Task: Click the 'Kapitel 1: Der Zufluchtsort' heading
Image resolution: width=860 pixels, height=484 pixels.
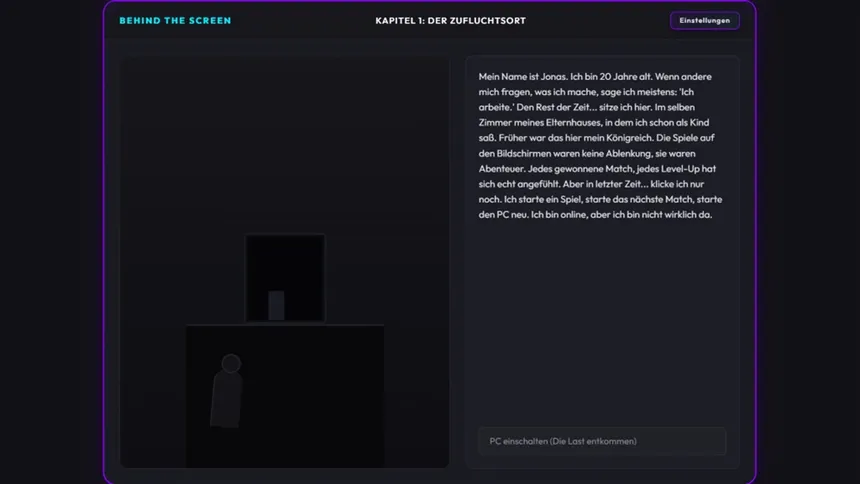Action: pyautogui.click(x=450, y=21)
